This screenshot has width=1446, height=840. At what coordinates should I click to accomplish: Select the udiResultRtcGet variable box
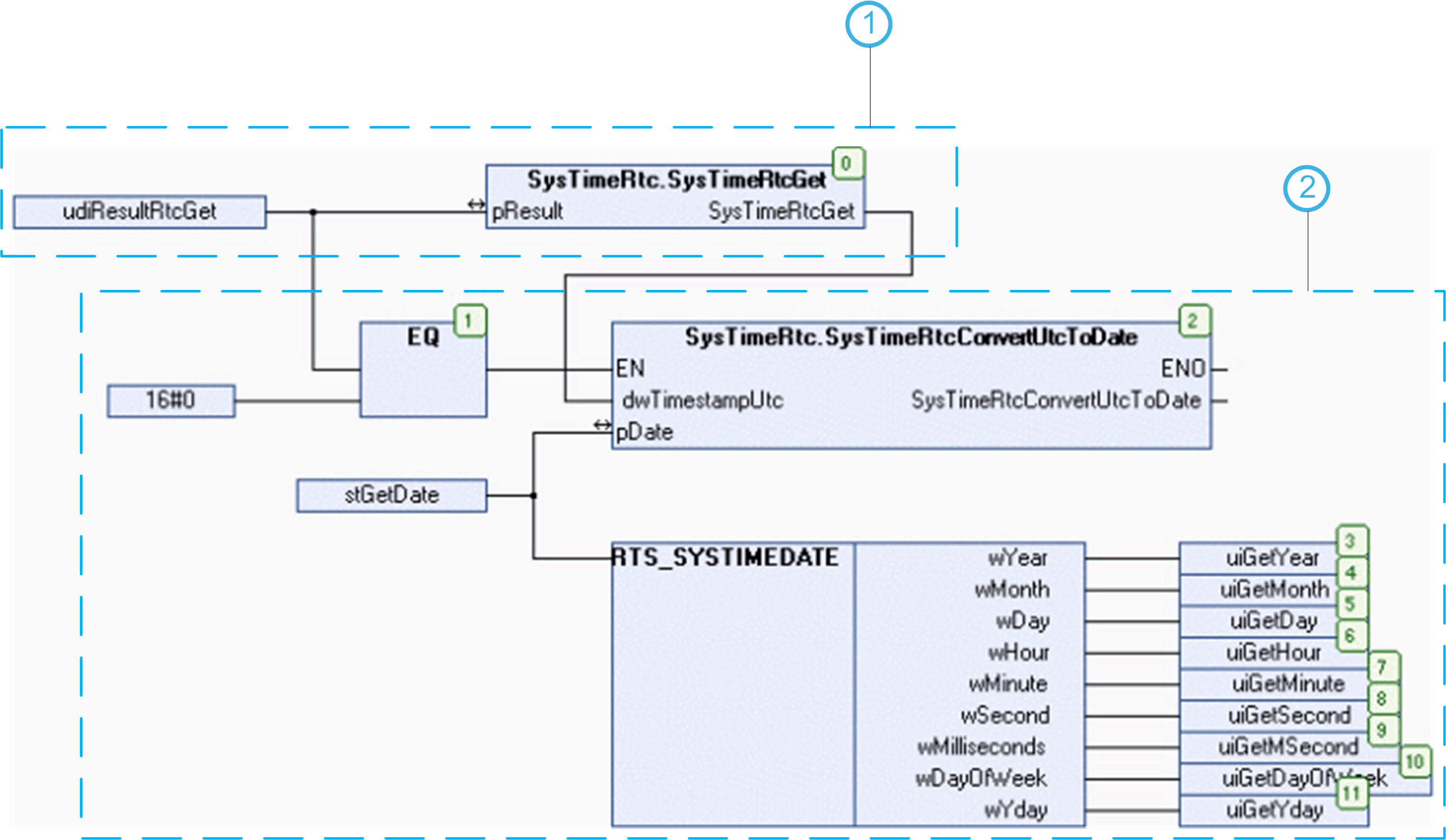[x=139, y=212]
